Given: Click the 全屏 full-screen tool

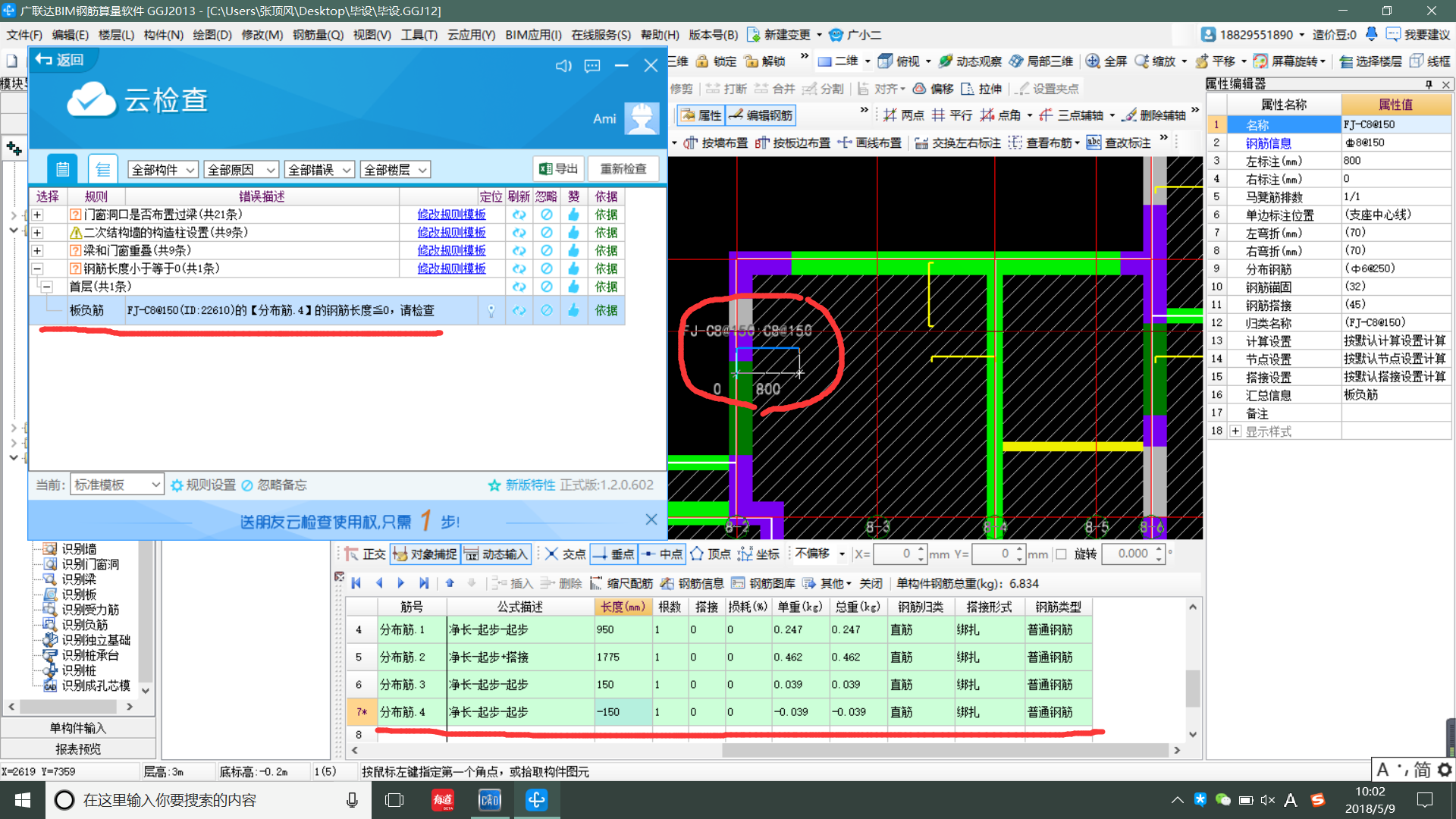Looking at the screenshot, I should click(x=1106, y=61).
